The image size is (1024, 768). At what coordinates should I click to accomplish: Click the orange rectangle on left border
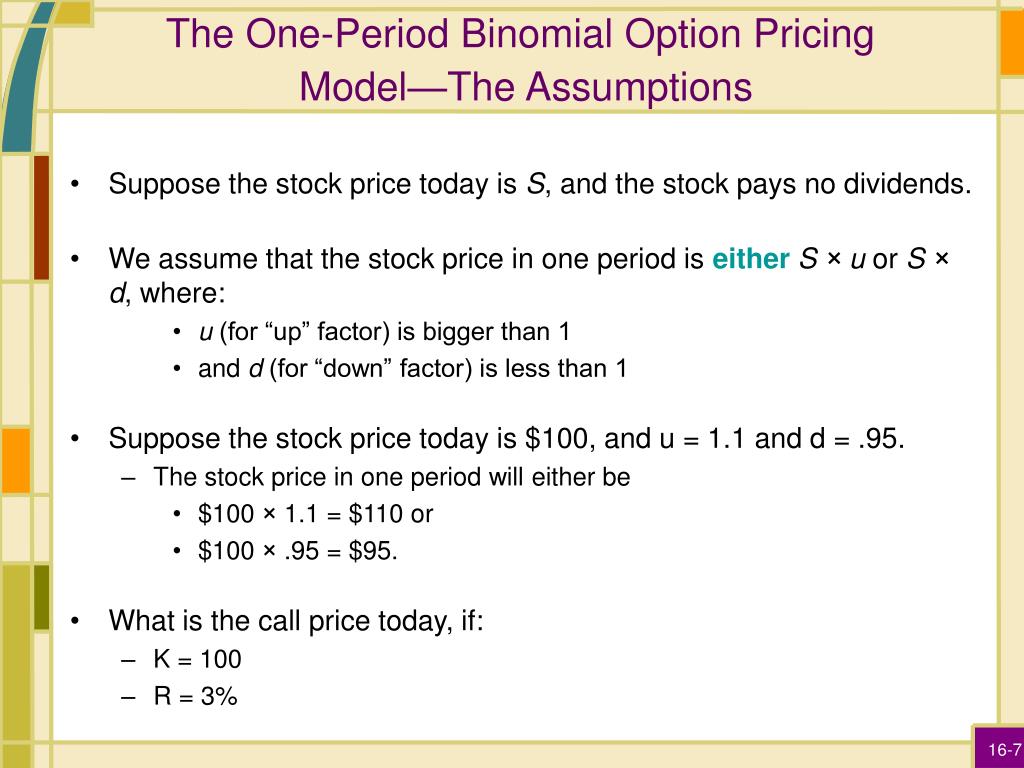(16, 460)
